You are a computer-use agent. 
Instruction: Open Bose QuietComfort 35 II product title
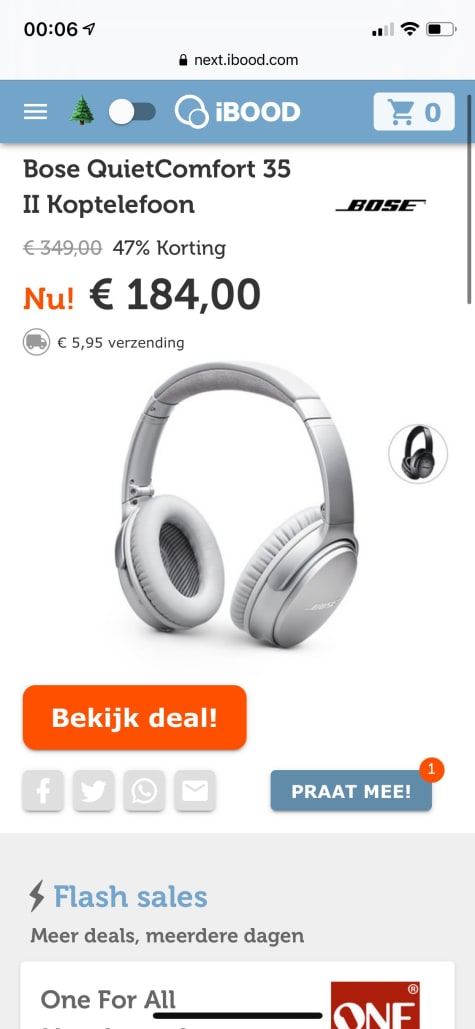point(157,186)
